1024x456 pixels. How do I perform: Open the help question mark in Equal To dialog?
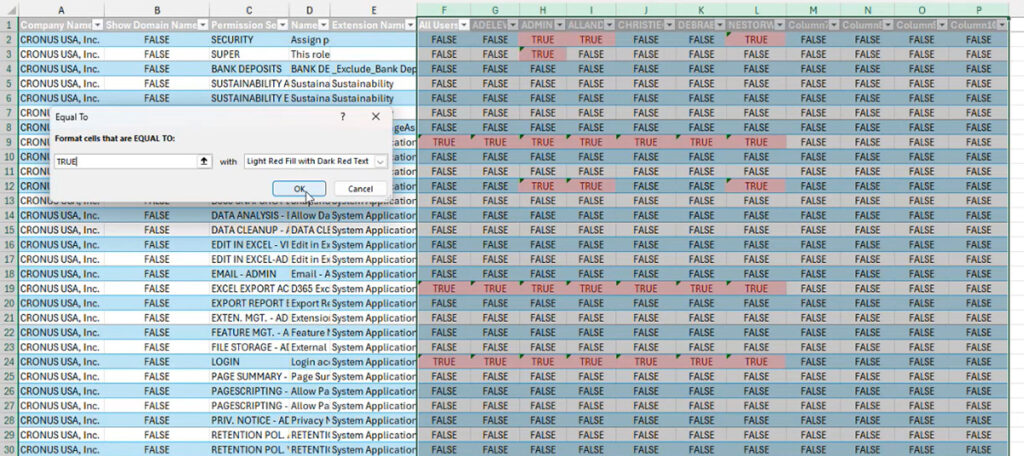click(343, 117)
